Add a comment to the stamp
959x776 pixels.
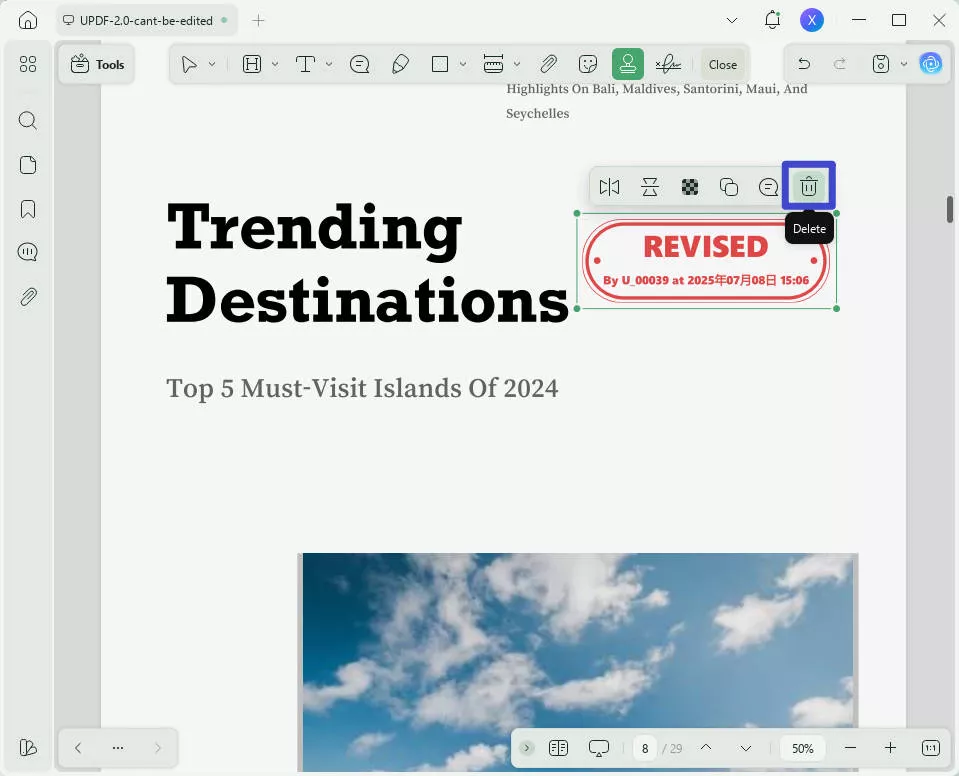pyautogui.click(x=768, y=186)
